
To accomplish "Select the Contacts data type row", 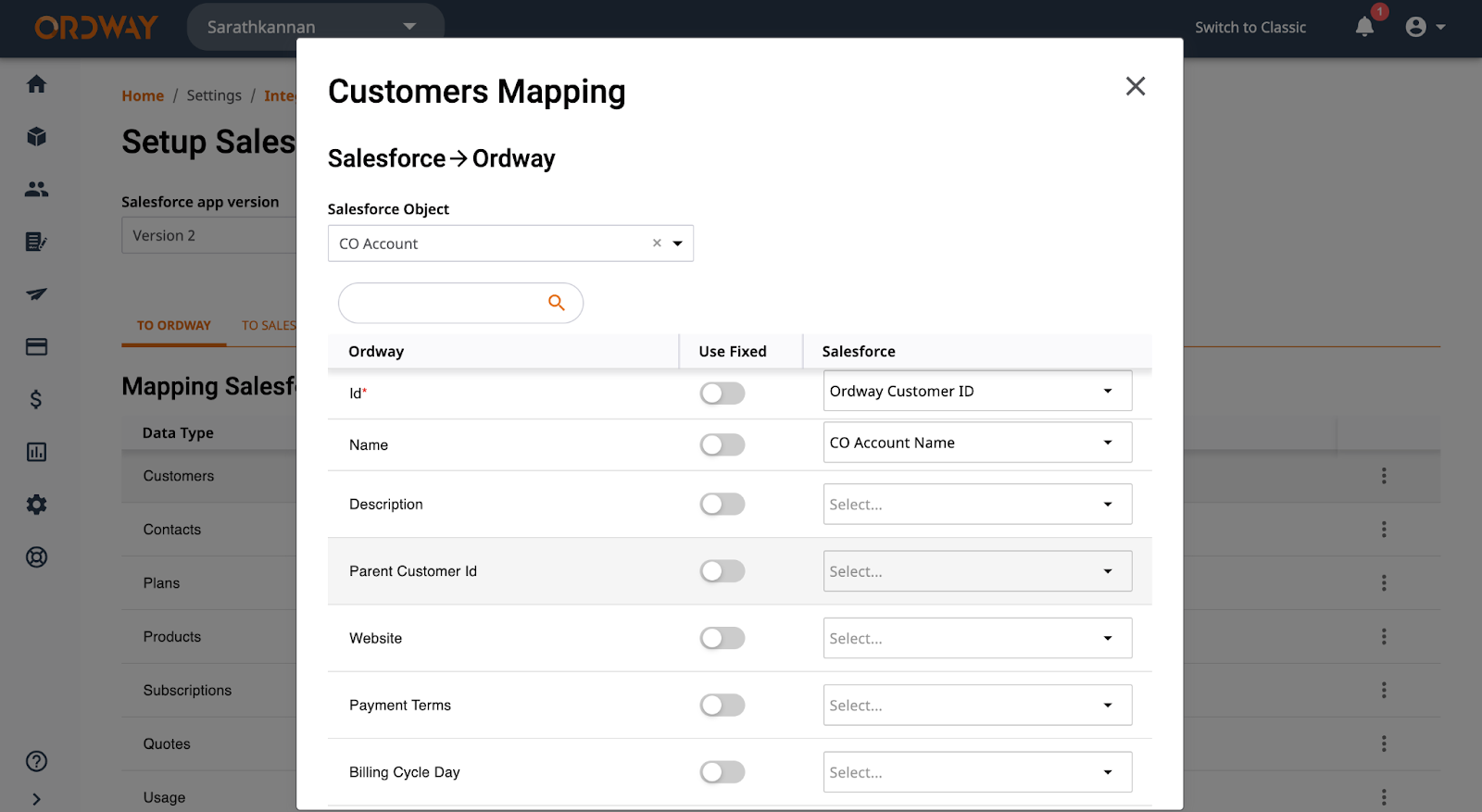I will (x=172, y=530).
